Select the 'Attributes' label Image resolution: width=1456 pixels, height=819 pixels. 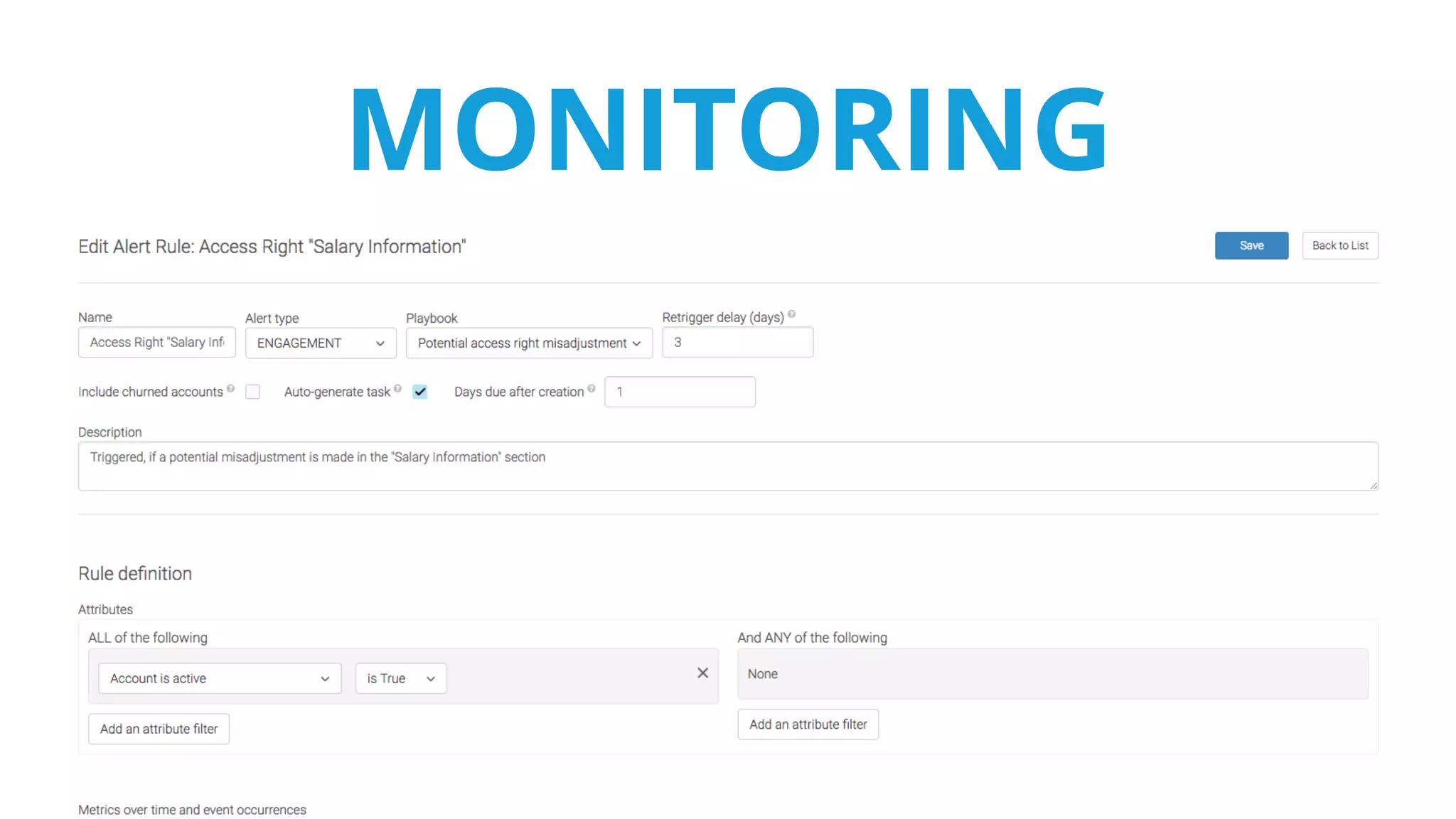105,609
